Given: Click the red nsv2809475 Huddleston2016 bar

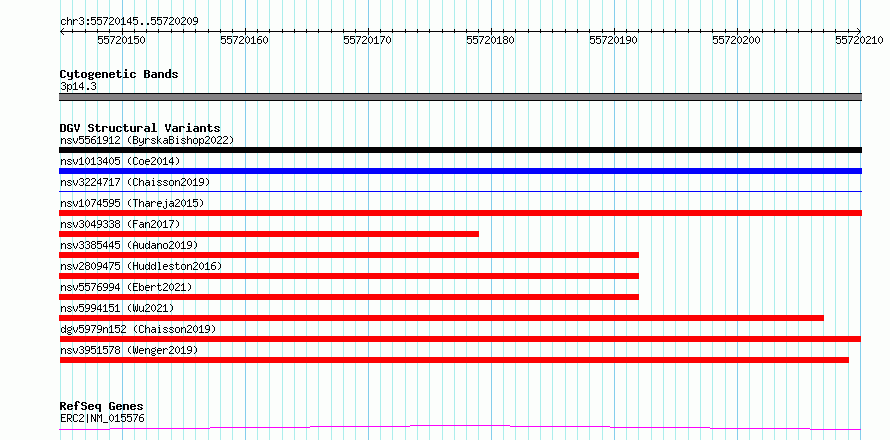Looking at the screenshot, I should point(349,276).
